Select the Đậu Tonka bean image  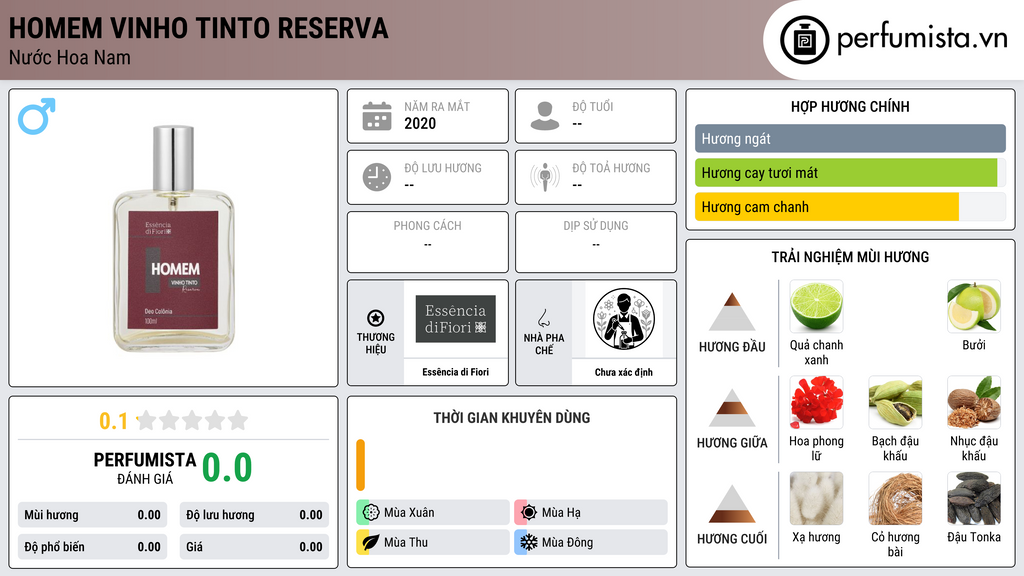pyautogui.click(x=974, y=498)
